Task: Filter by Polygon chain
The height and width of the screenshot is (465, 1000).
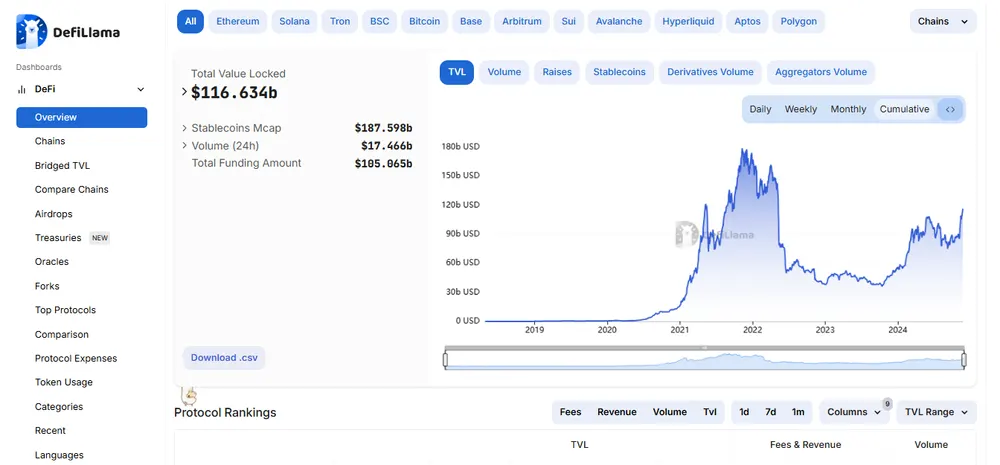Action: coord(798,21)
